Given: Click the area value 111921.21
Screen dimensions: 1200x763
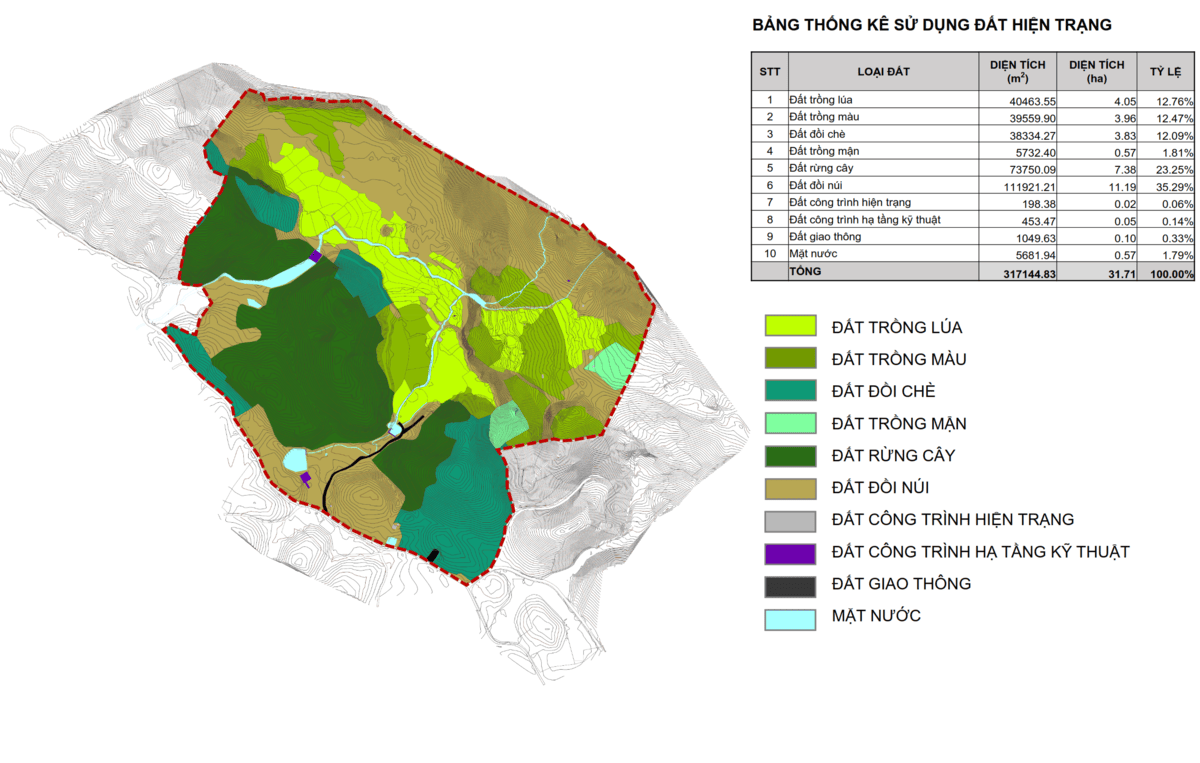Looking at the screenshot, I should pos(1027,186).
